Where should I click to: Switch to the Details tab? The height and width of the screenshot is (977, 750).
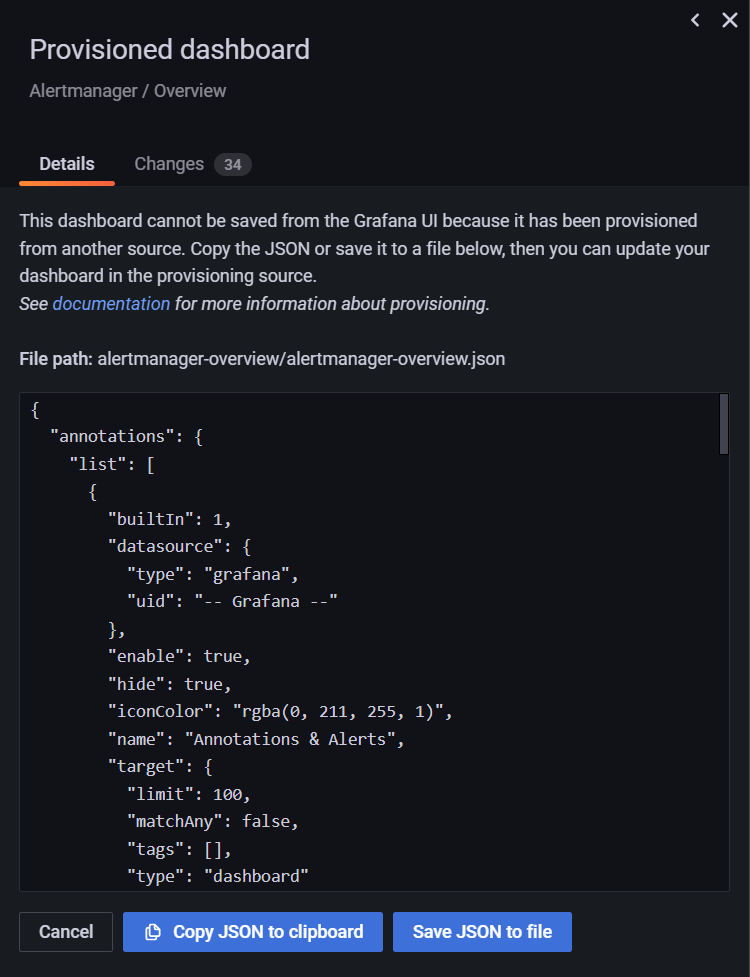[67, 164]
